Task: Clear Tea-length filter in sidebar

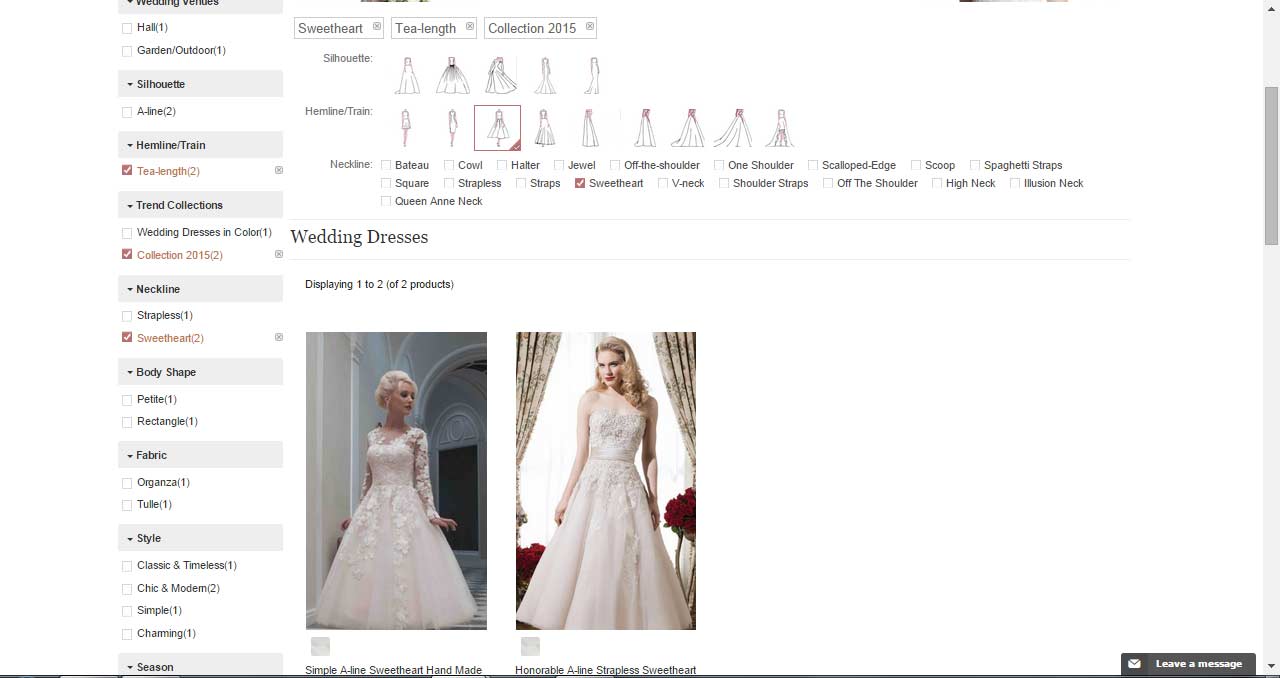Action: pyautogui.click(x=279, y=171)
